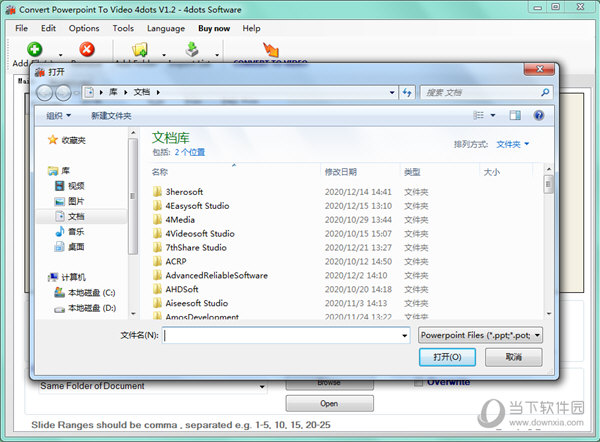The height and width of the screenshot is (442, 600).
Task: Expand the address bar history dropdown
Action: tap(392, 92)
